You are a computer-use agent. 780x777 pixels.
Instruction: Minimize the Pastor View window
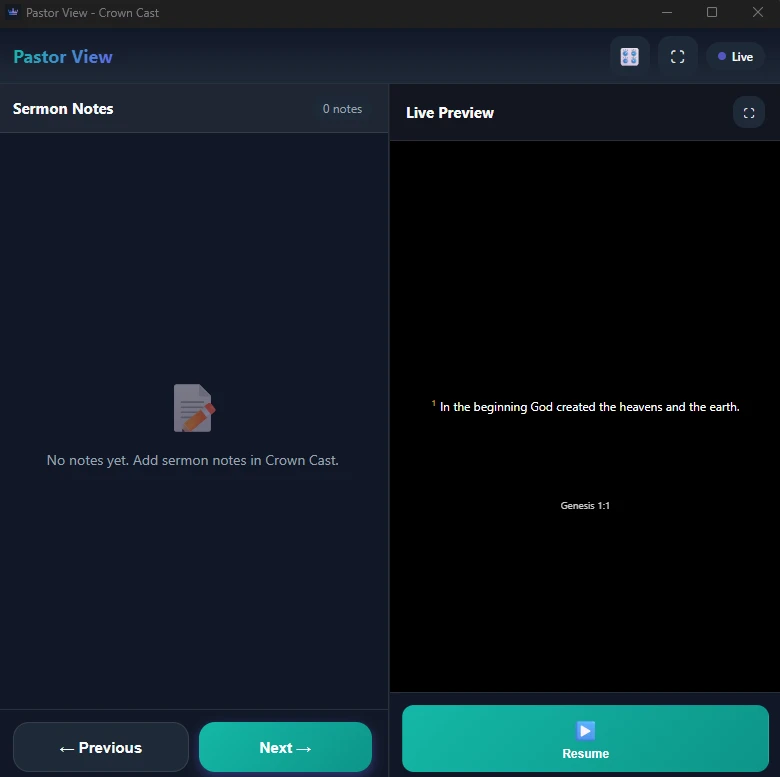[x=667, y=13]
